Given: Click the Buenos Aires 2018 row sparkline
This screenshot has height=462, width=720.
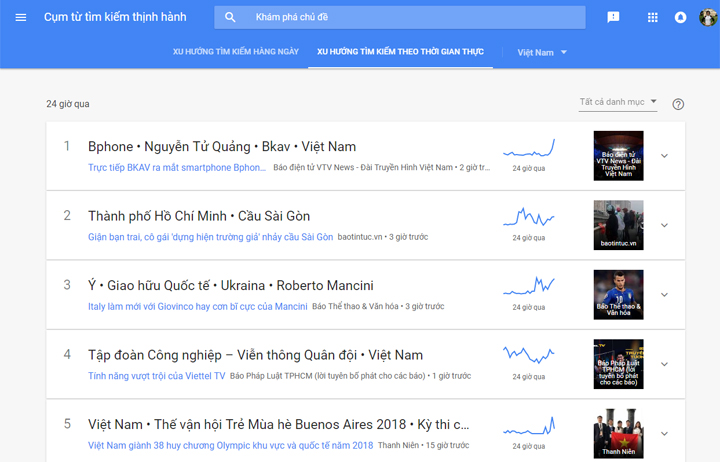Looking at the screenshot, I should pos(529,426).
